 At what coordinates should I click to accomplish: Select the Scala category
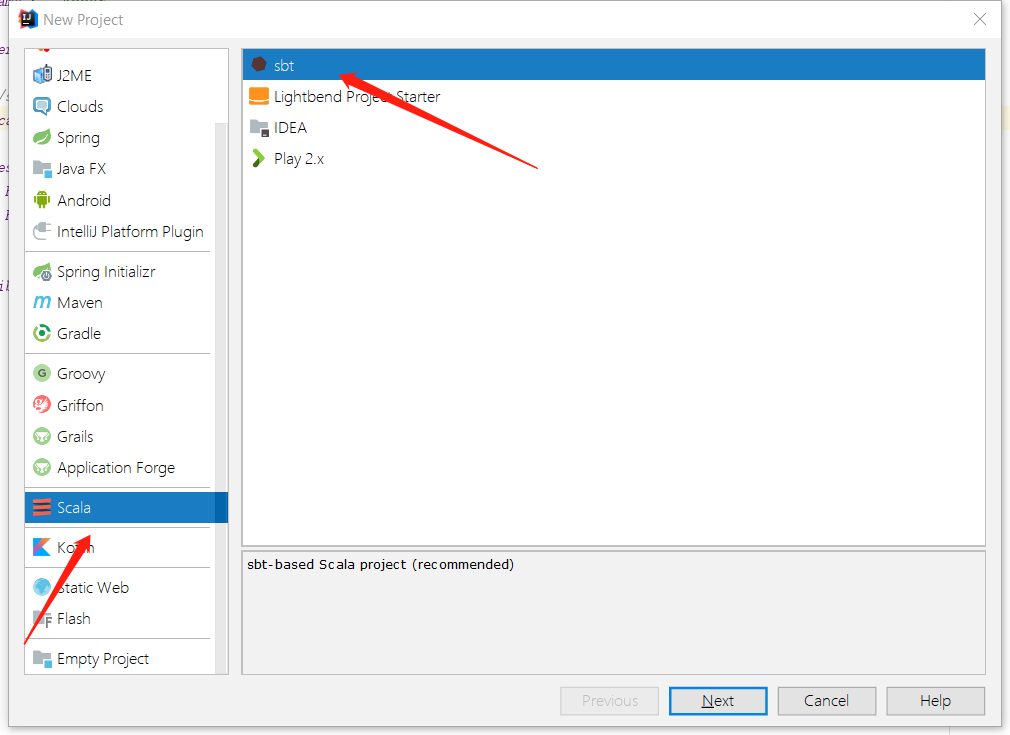(x=126, y=507)
